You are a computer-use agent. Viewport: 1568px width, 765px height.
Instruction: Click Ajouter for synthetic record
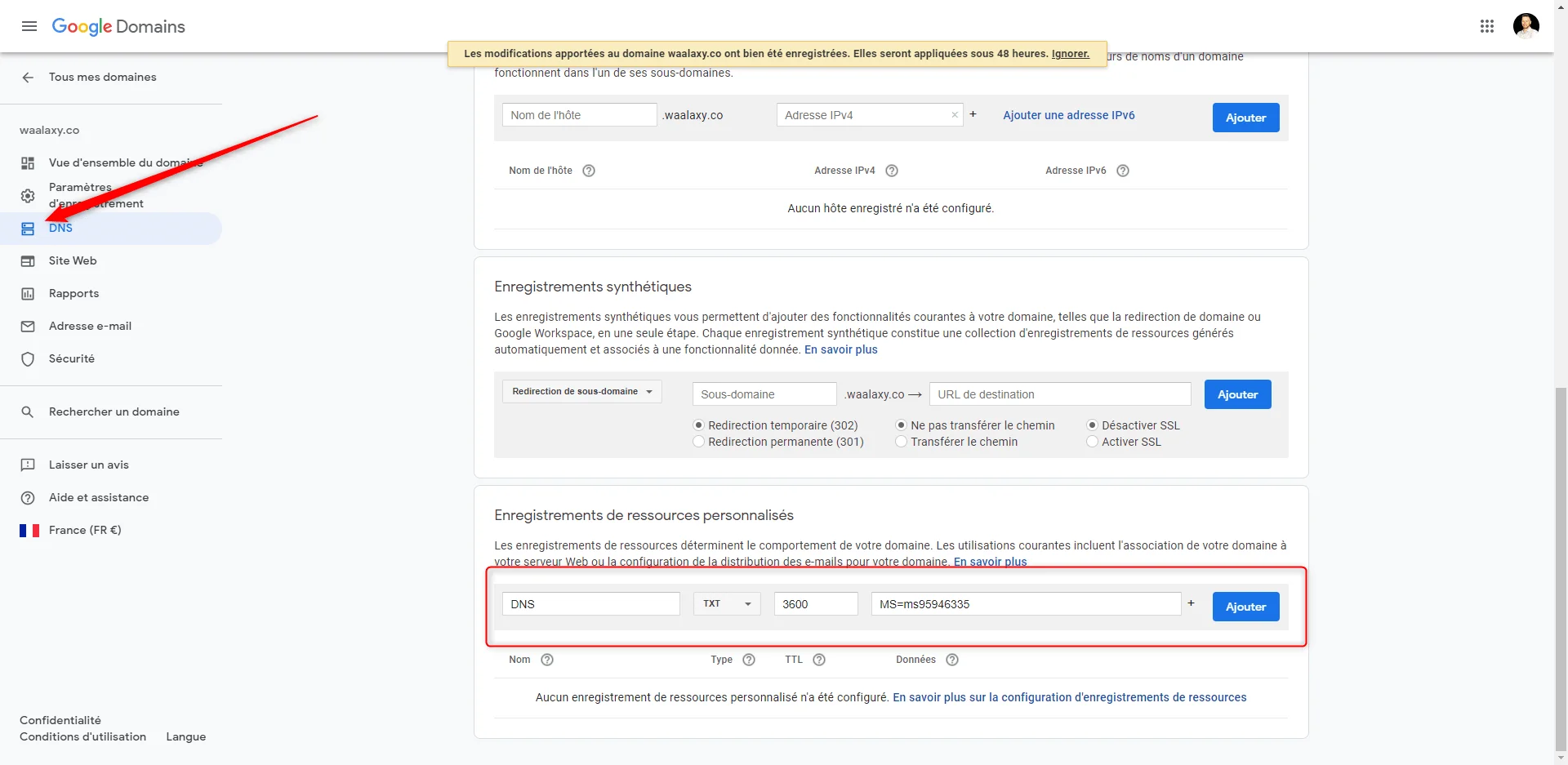pos(1237,394)
